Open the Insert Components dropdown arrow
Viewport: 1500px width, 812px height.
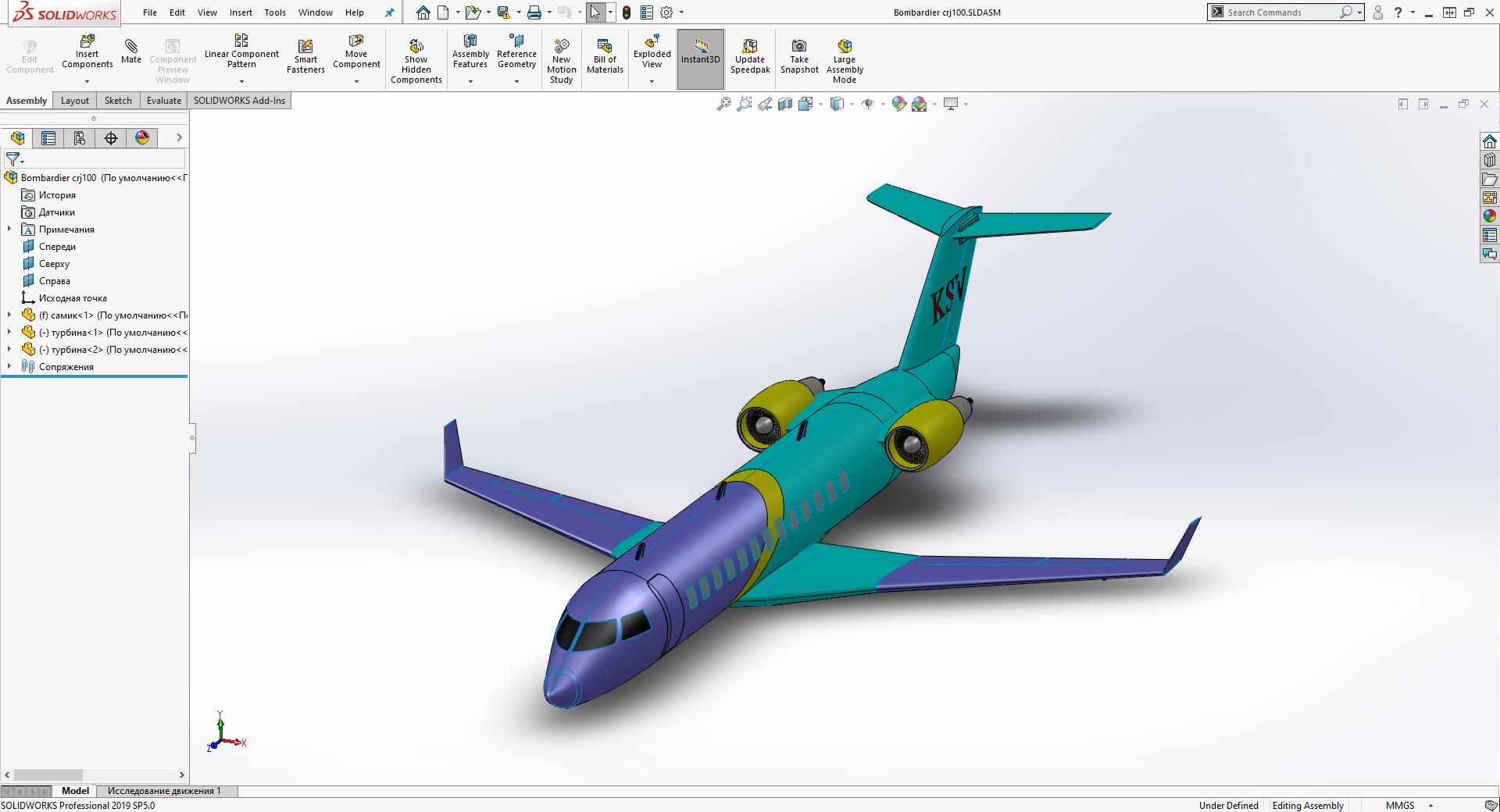click(x=87, y=81)
